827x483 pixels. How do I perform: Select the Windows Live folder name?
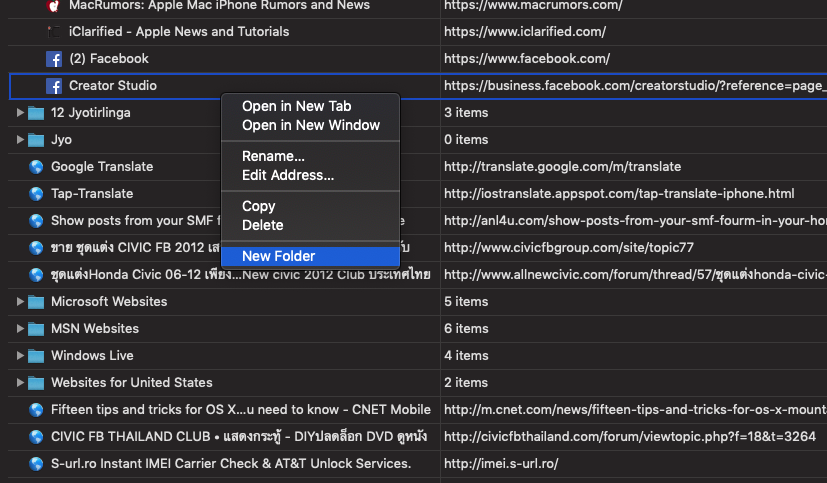[92, 355]
